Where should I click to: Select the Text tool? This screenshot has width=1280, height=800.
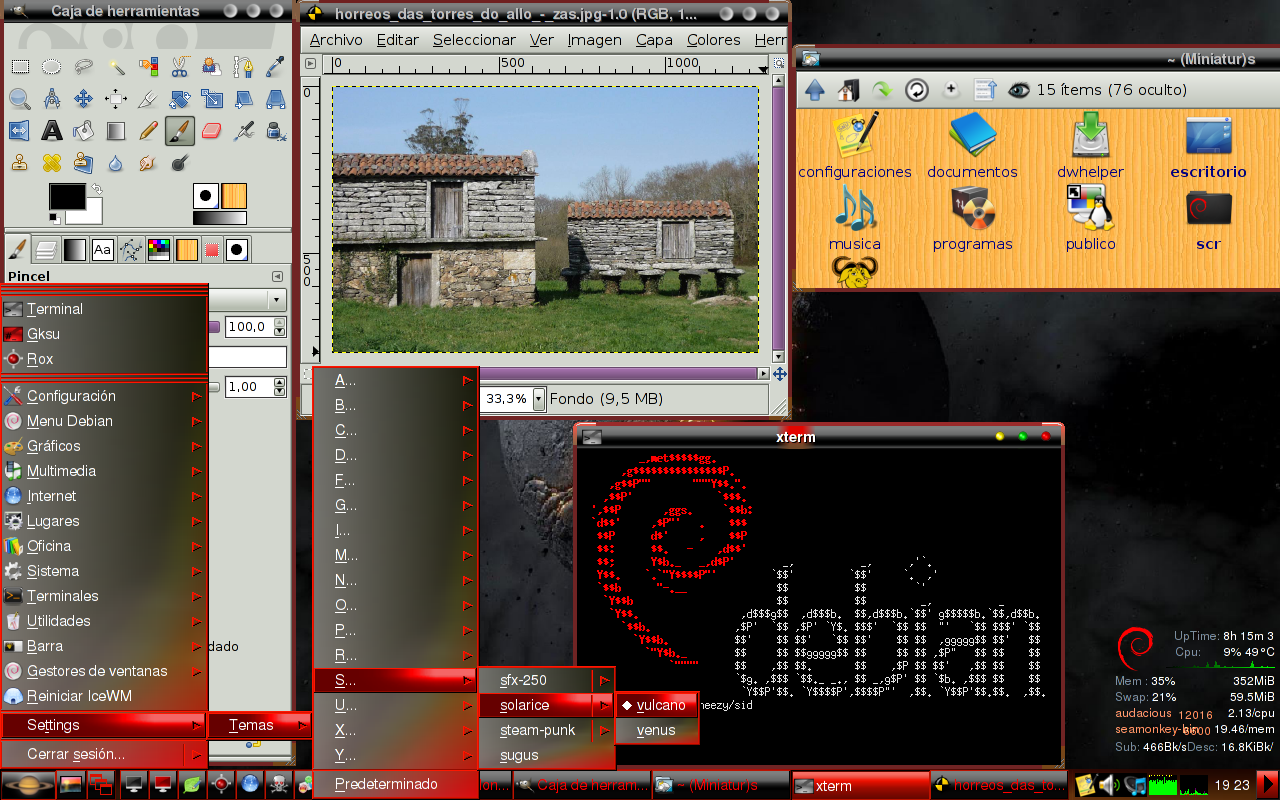52,131
